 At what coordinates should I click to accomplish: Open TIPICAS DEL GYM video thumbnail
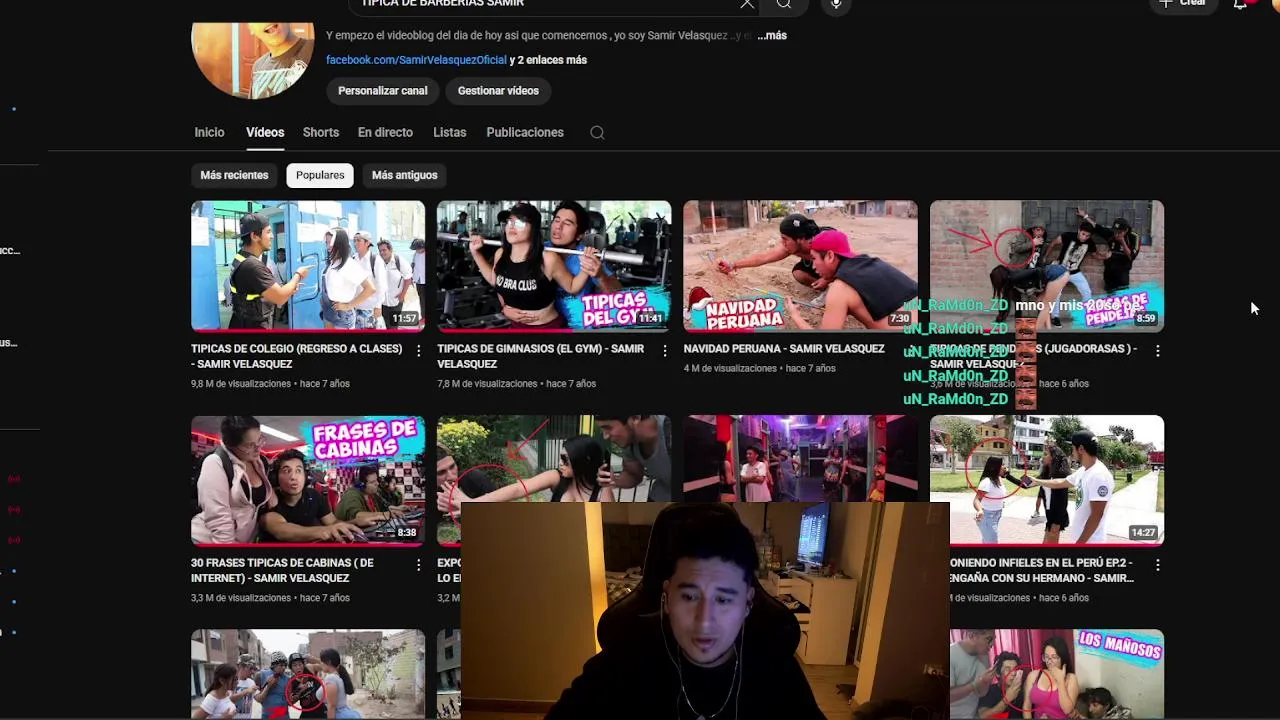[554, 266]
